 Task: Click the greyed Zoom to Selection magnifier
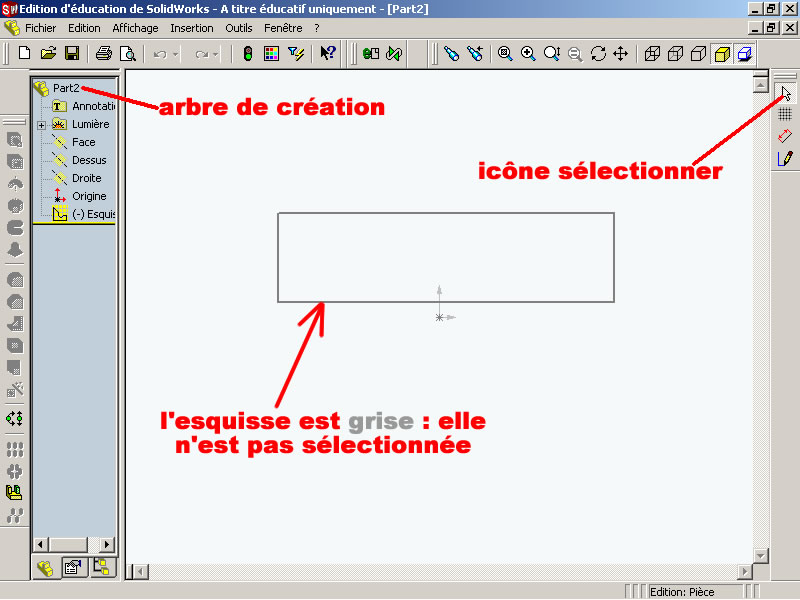click(x=575, y=54)
